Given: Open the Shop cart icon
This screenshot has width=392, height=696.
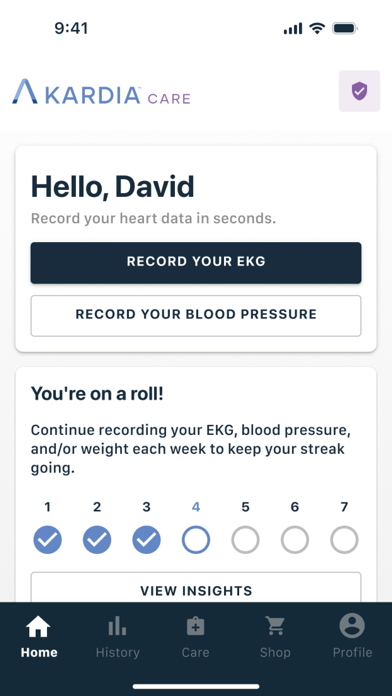Looking at the screenshot, I should (x=275, y=627).
